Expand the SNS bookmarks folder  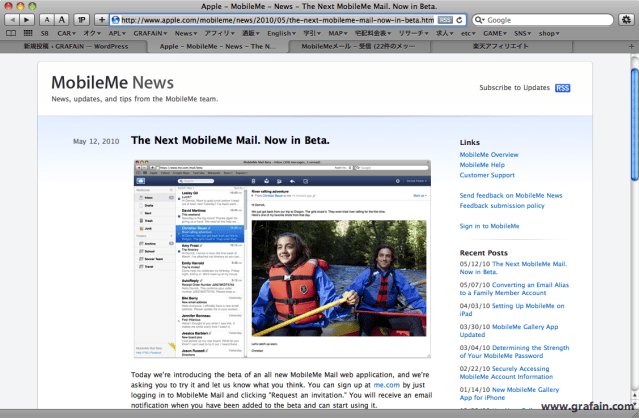coord(523,33)
